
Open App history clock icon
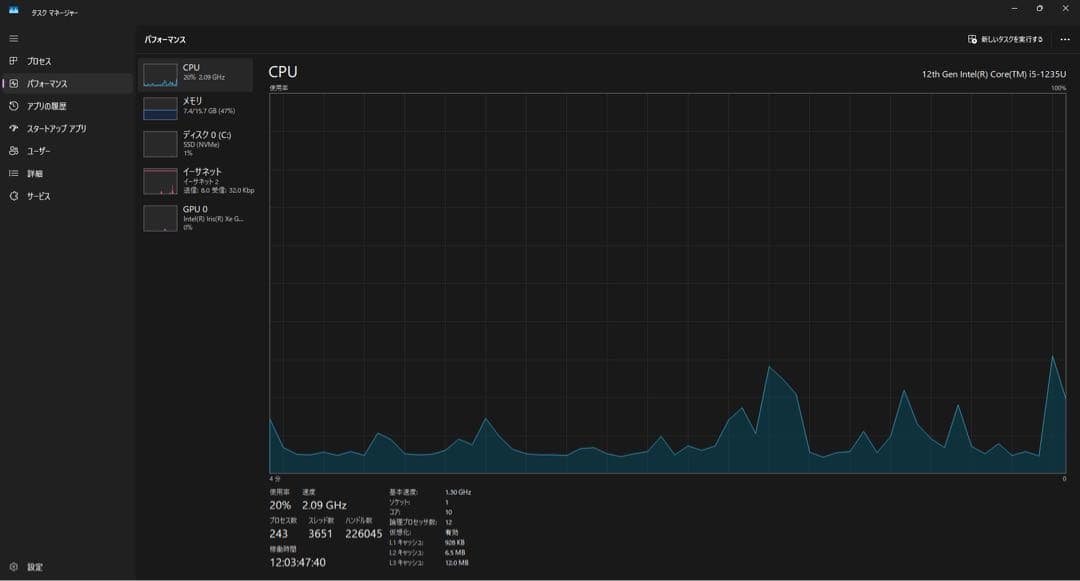[x=14, y=106]
